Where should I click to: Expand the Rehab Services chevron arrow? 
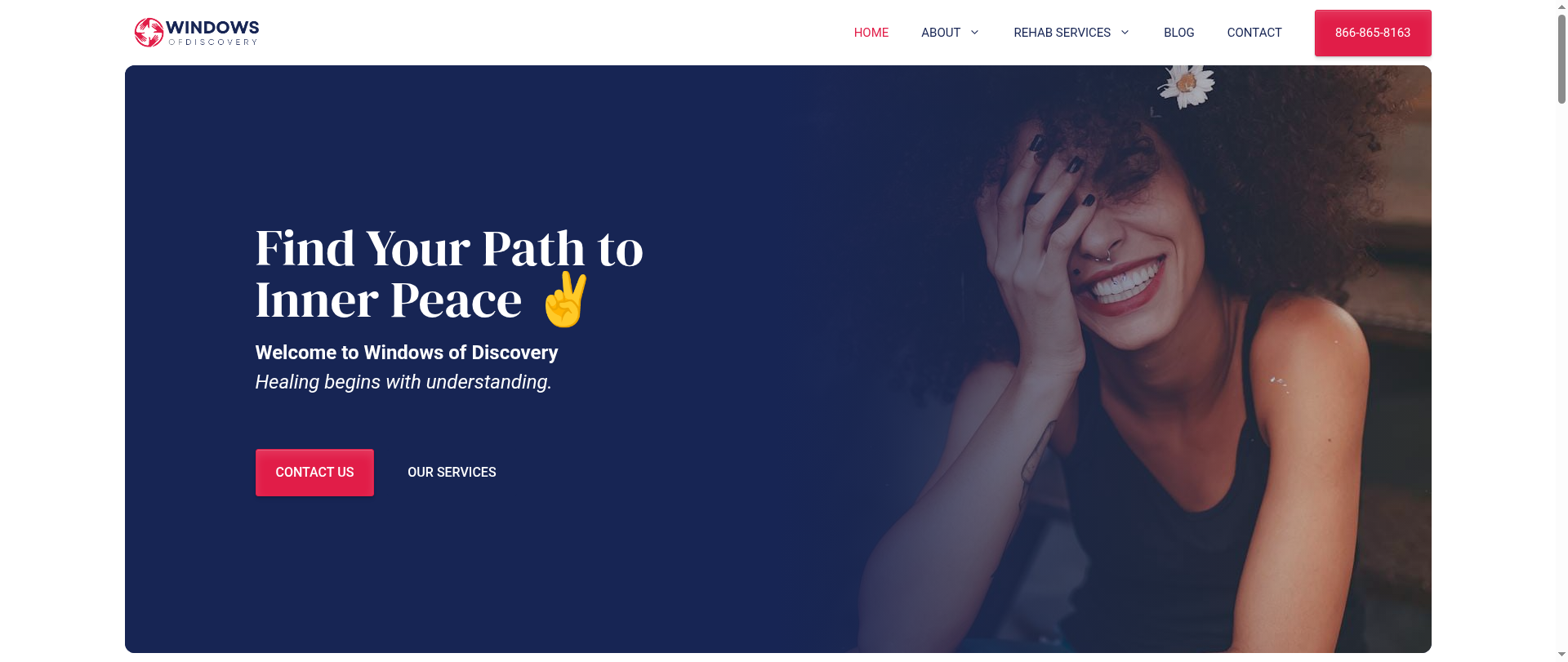tap(1125, 33)
